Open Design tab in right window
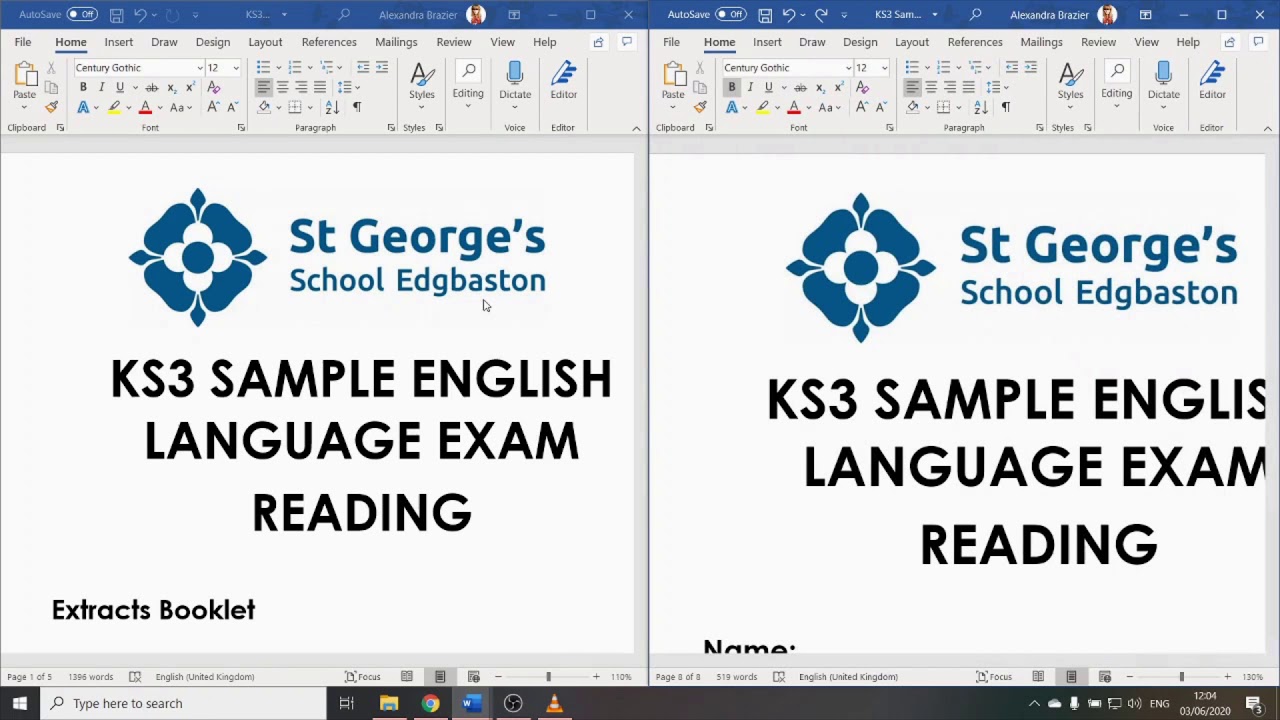Viewport: 1280px width, 720px height. tap(860, 42)
